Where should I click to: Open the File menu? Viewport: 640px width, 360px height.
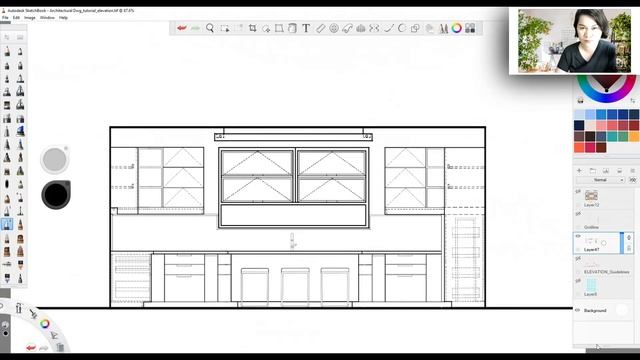5,18
